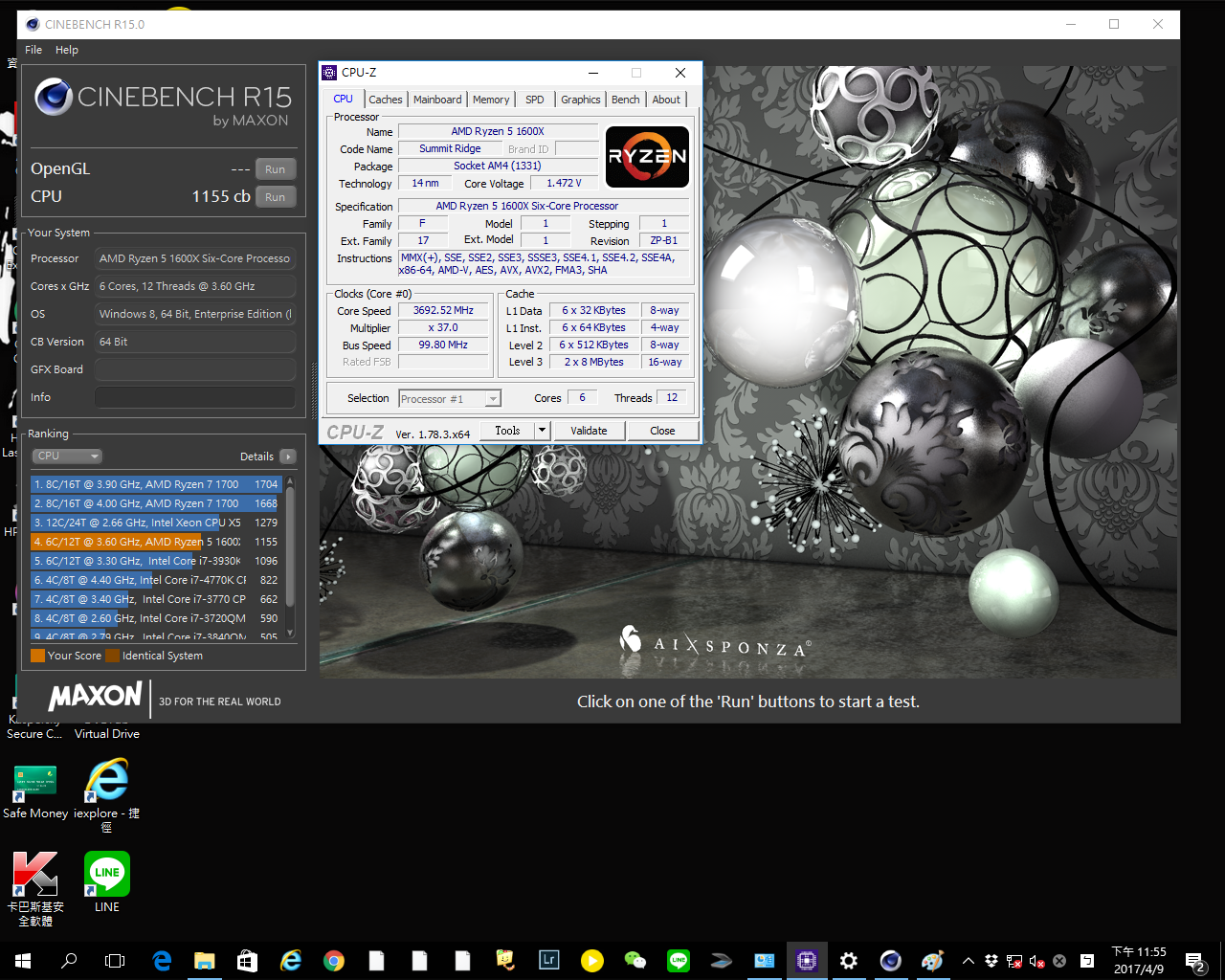Click the Ryzen logo in CPU-Z

(648, 157)
